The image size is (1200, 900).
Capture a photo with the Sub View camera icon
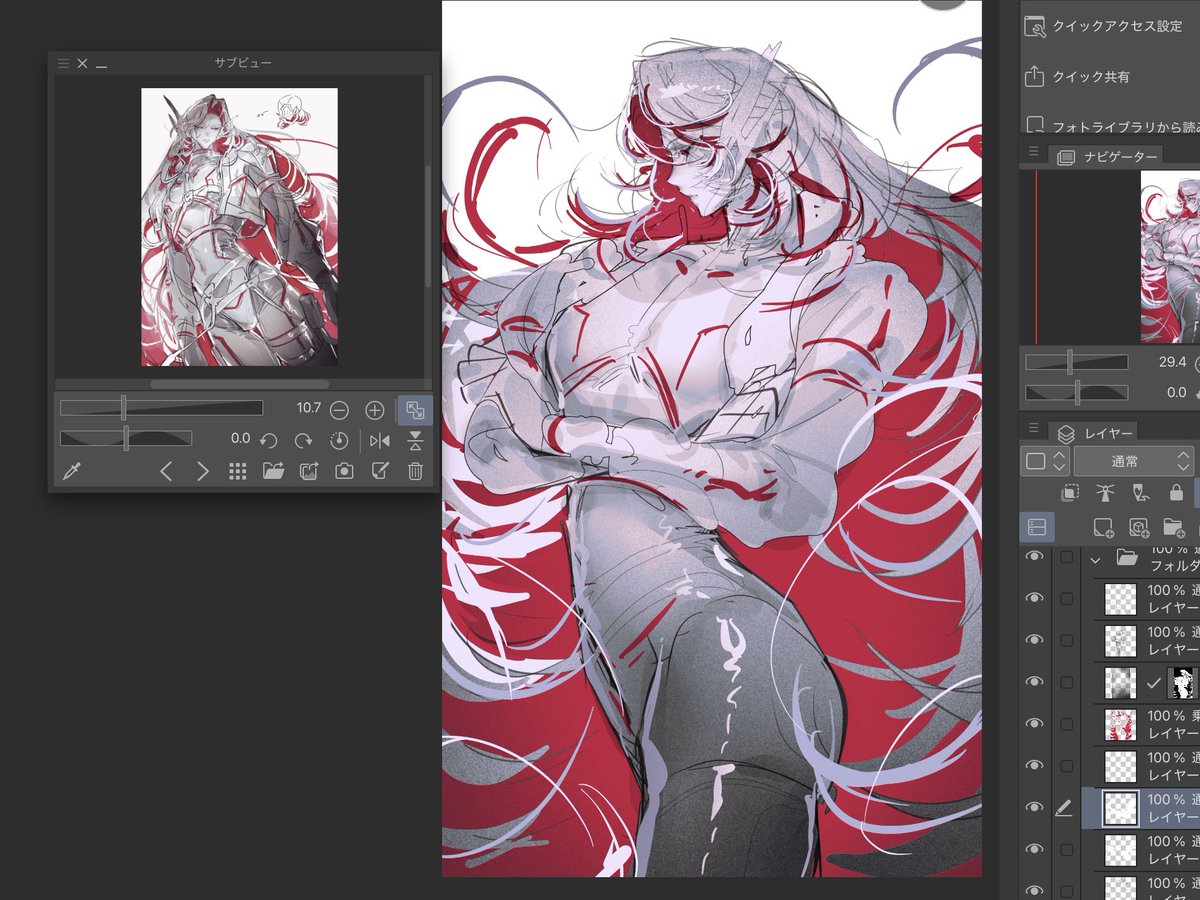click(x=344, y=471)
